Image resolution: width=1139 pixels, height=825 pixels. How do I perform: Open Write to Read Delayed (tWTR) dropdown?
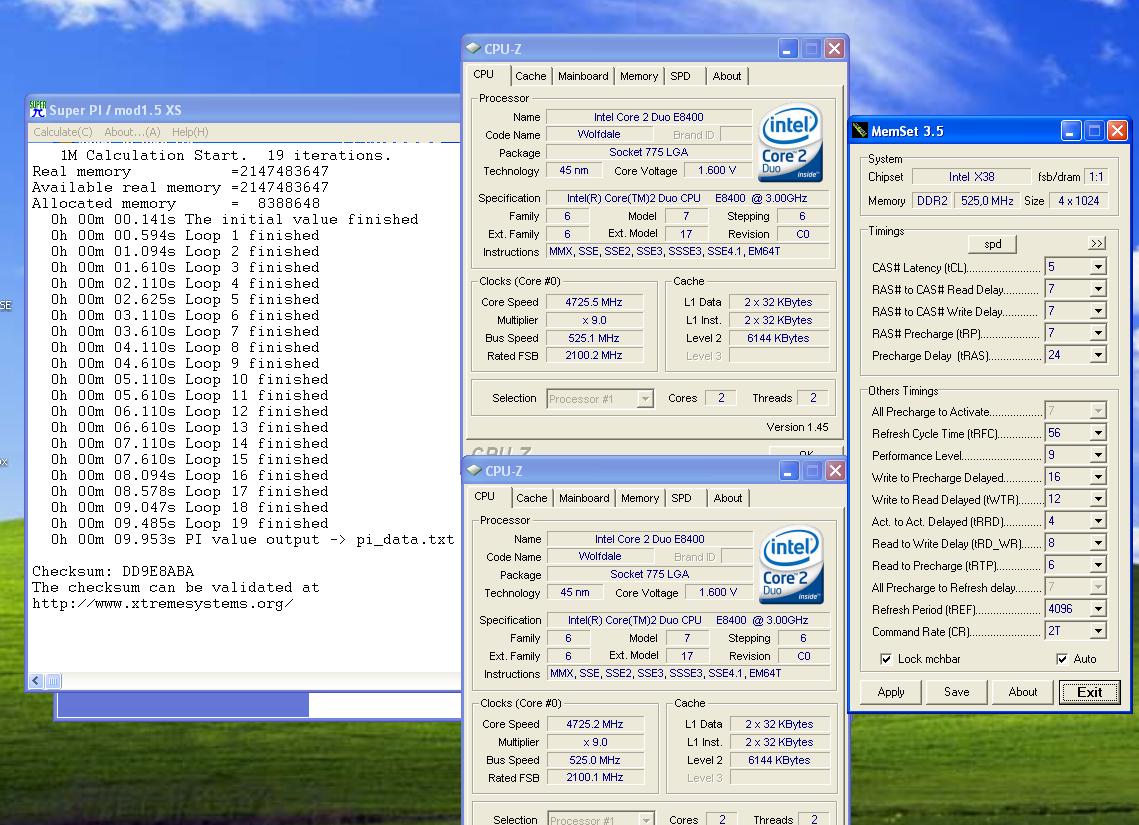[x=1098, y=500]
